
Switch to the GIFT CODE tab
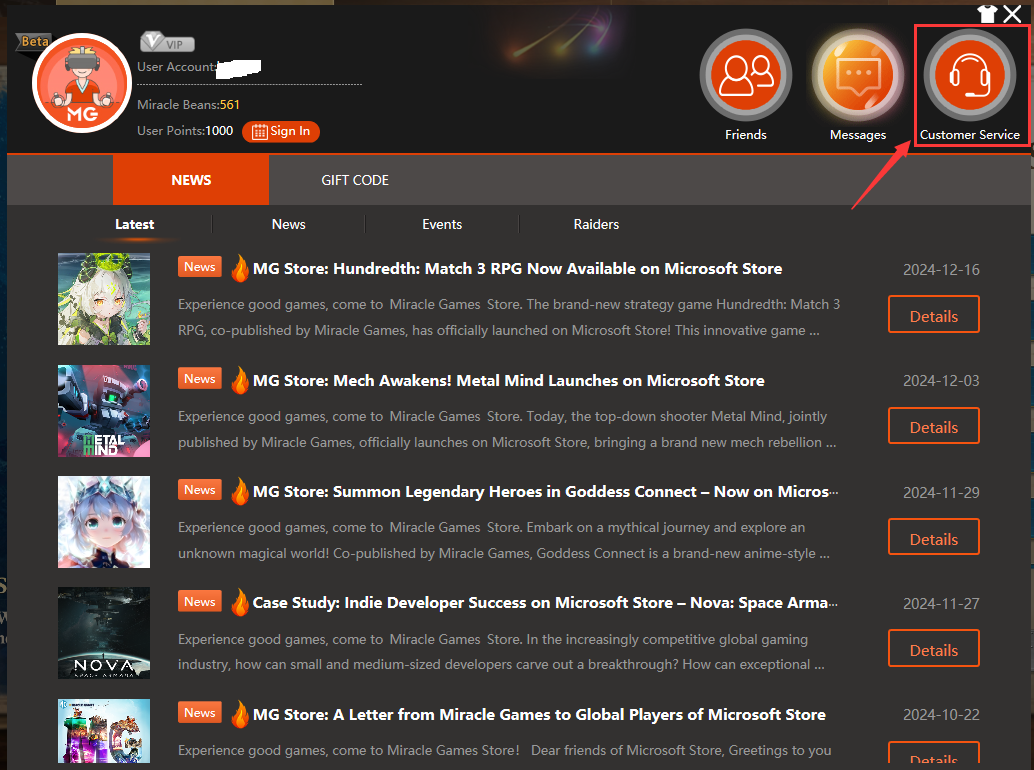click(355, 180)
